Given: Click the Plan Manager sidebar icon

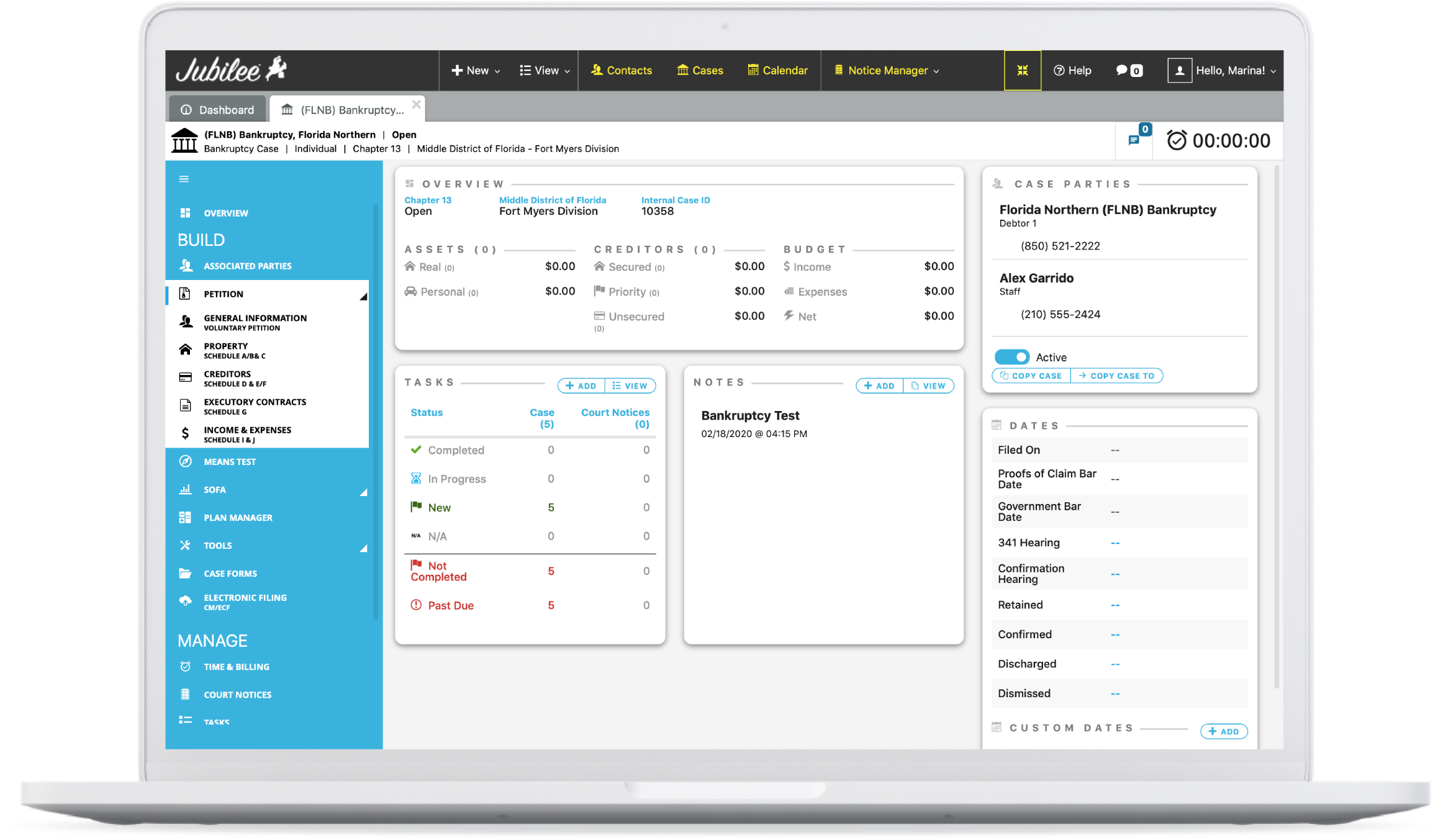Looking at the screenshot, I should (x=185, y=517).
